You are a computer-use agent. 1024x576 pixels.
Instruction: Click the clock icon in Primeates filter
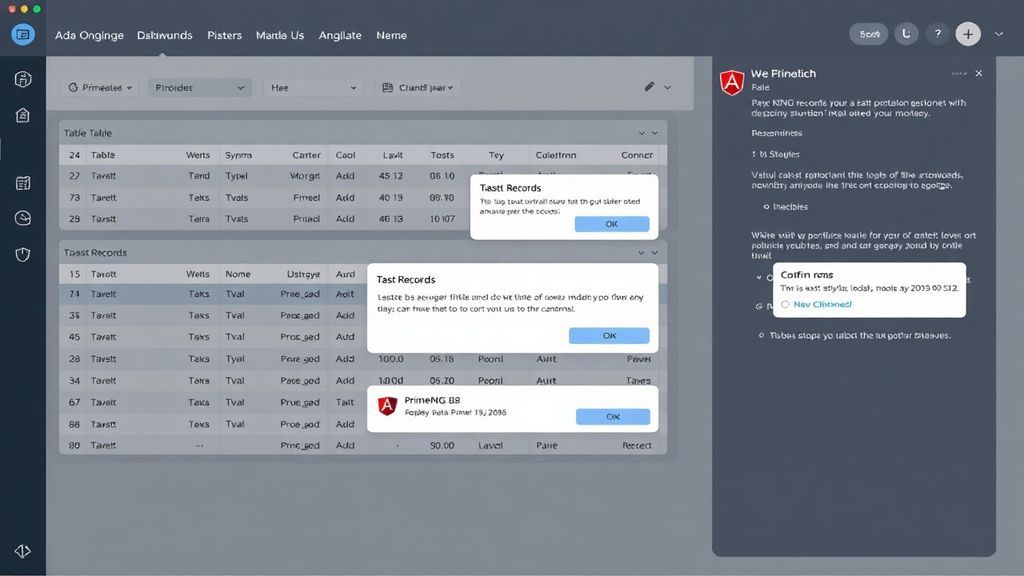pyautogui.click(x=73, y=88)
